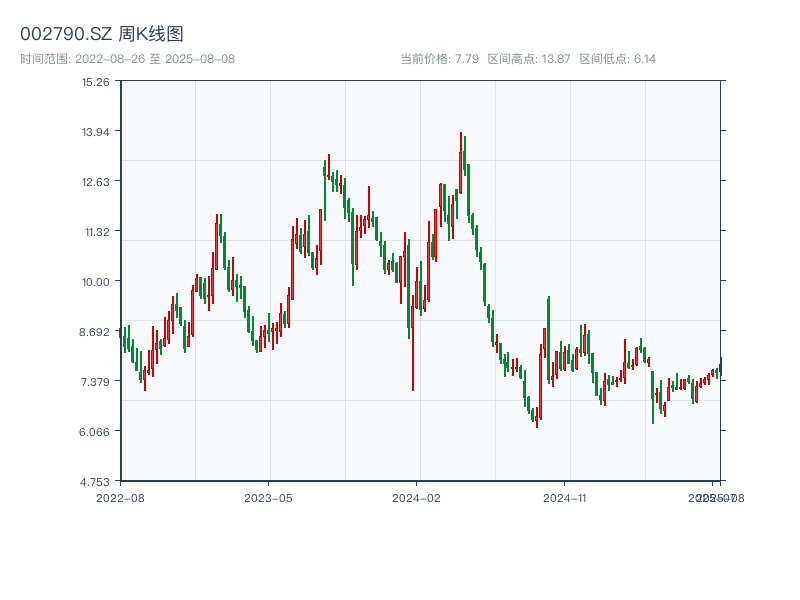Select the 时间范围 date range text
The image size is (800, 600).
127,59
